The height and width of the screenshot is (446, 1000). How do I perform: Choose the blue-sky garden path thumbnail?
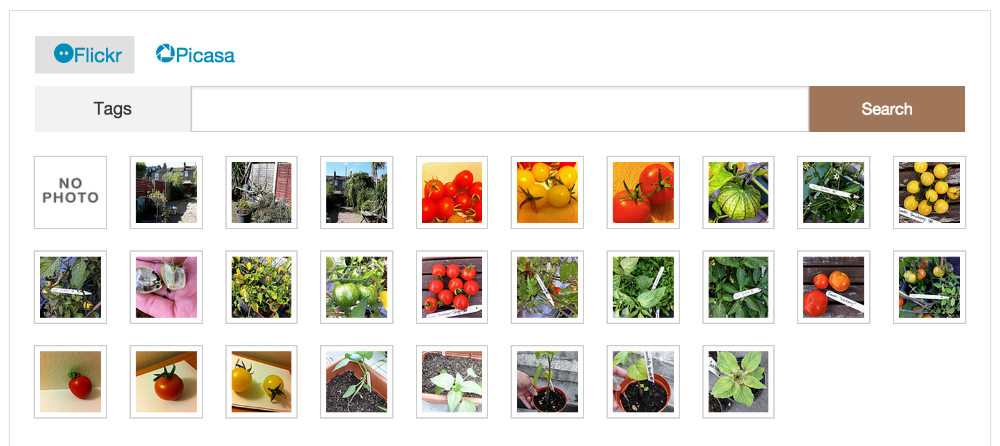pos(357,192)
